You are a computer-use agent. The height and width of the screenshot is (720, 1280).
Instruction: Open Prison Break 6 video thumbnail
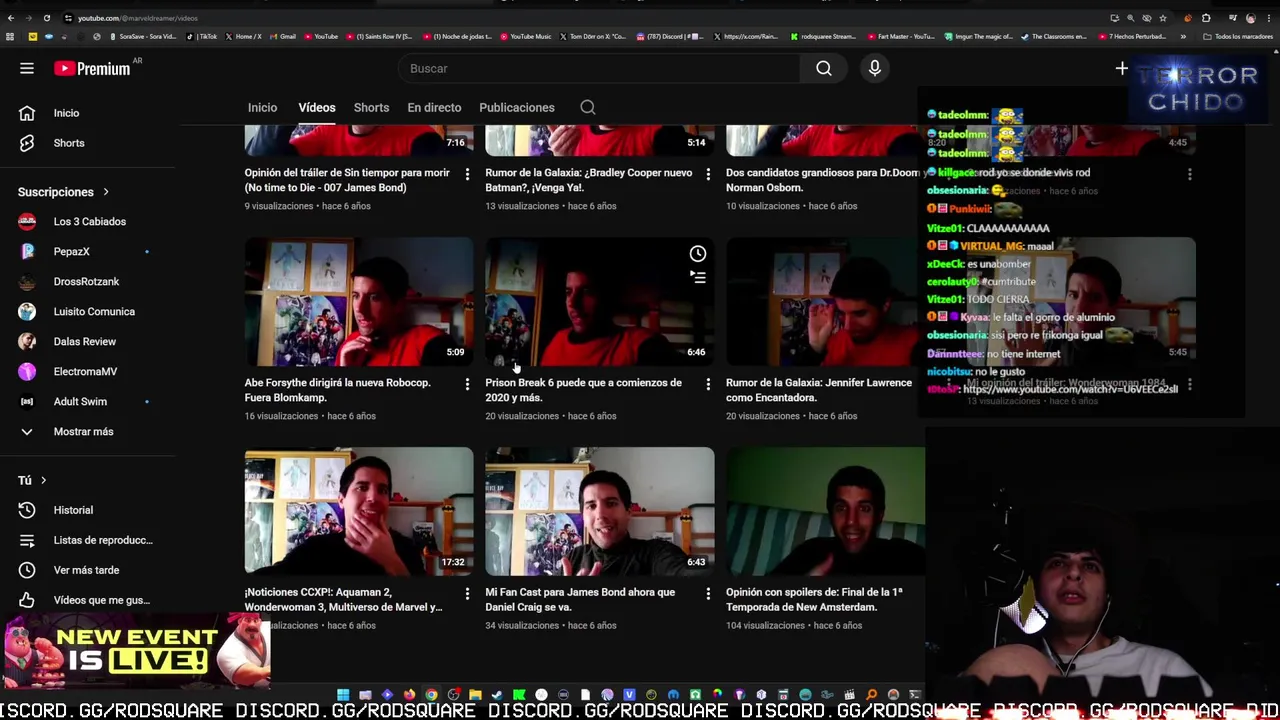coord(600,302)
